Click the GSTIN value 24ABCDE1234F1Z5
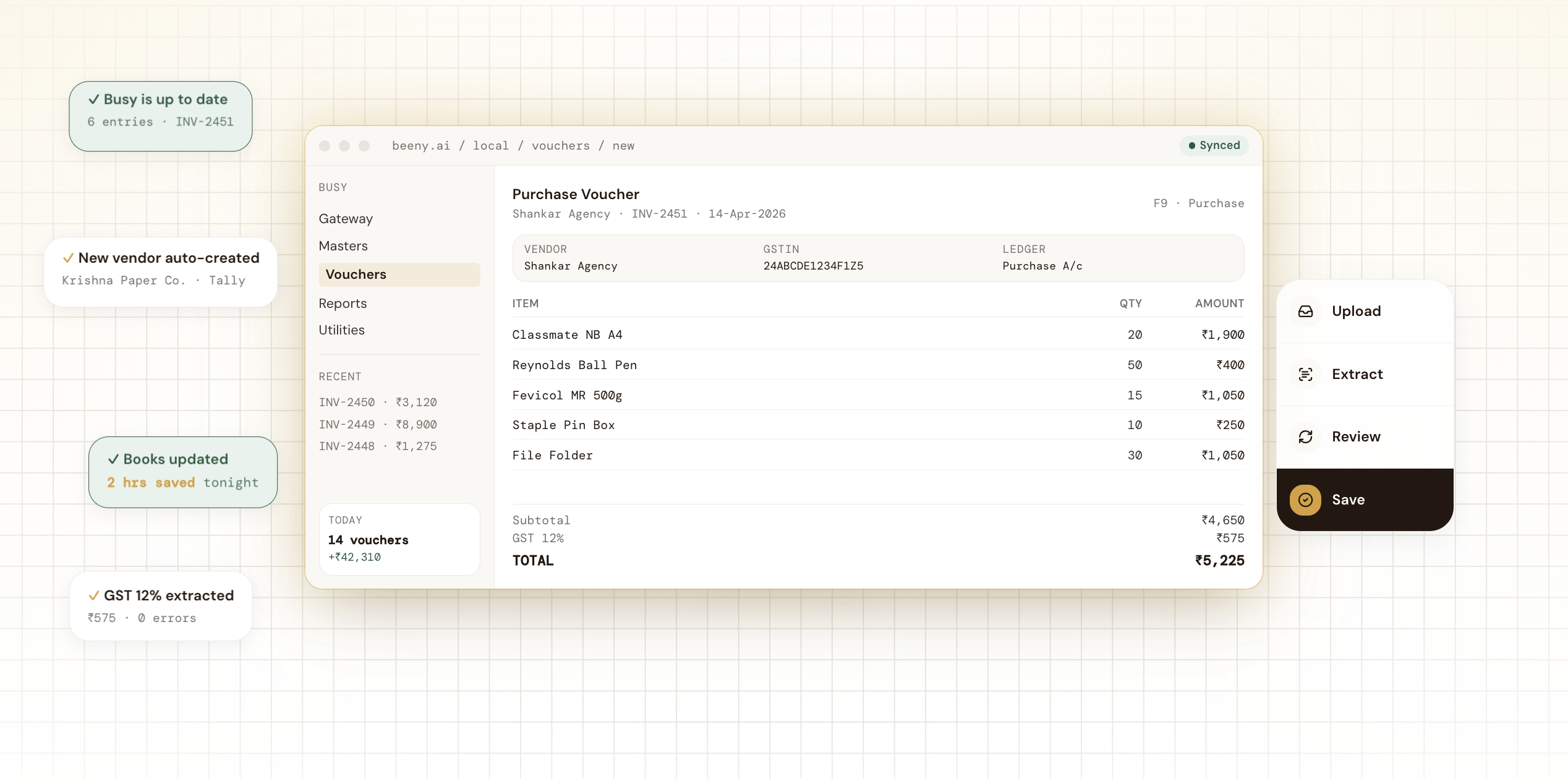The image size is (1568, 779). pos(813,266)
